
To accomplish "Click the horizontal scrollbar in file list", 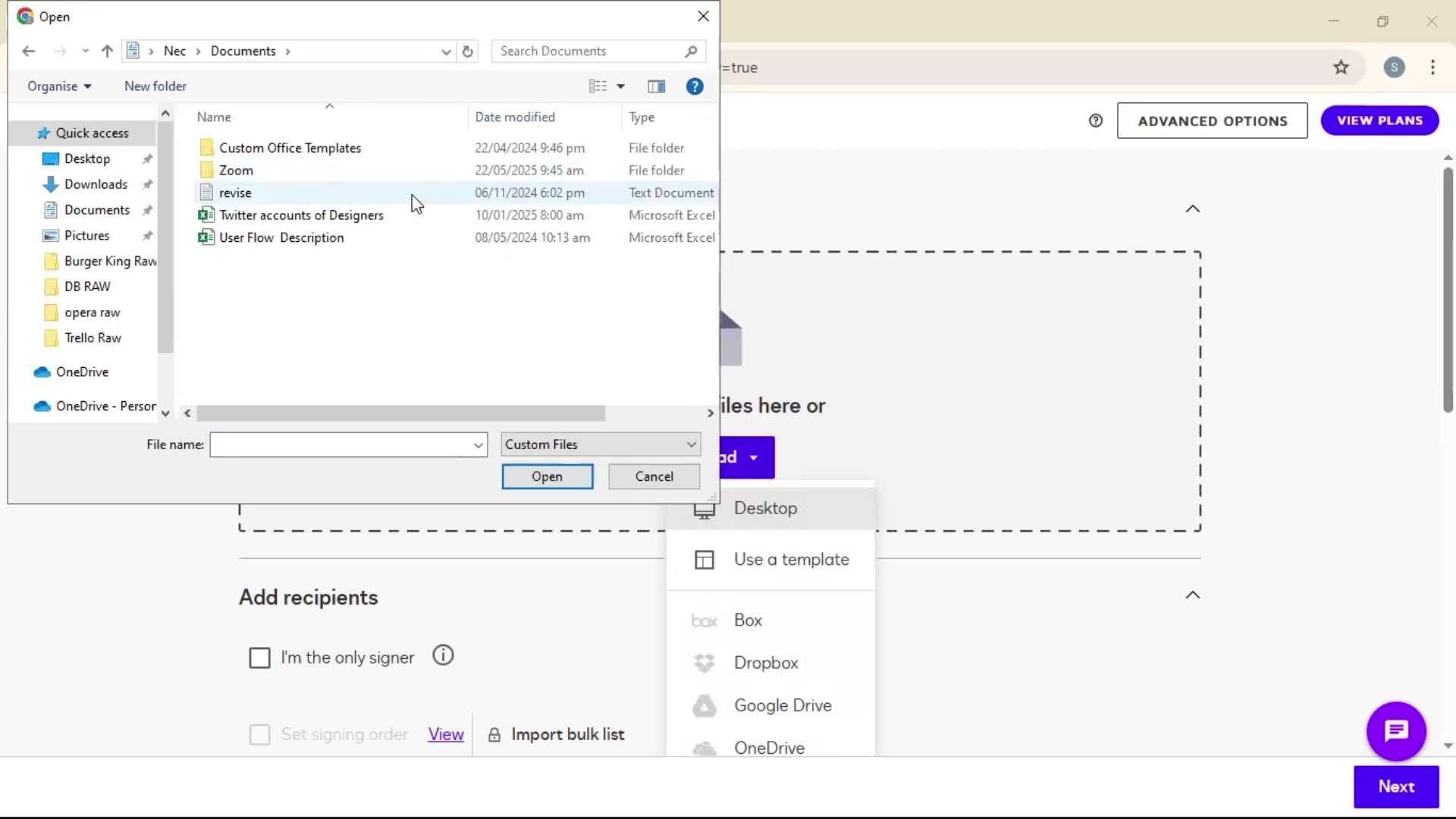I will [400, 413].
